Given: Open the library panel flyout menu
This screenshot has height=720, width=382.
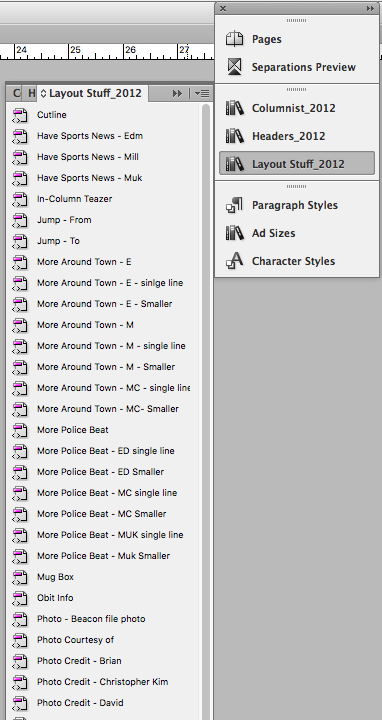Looking at the screenshot, I should (202, 94).
